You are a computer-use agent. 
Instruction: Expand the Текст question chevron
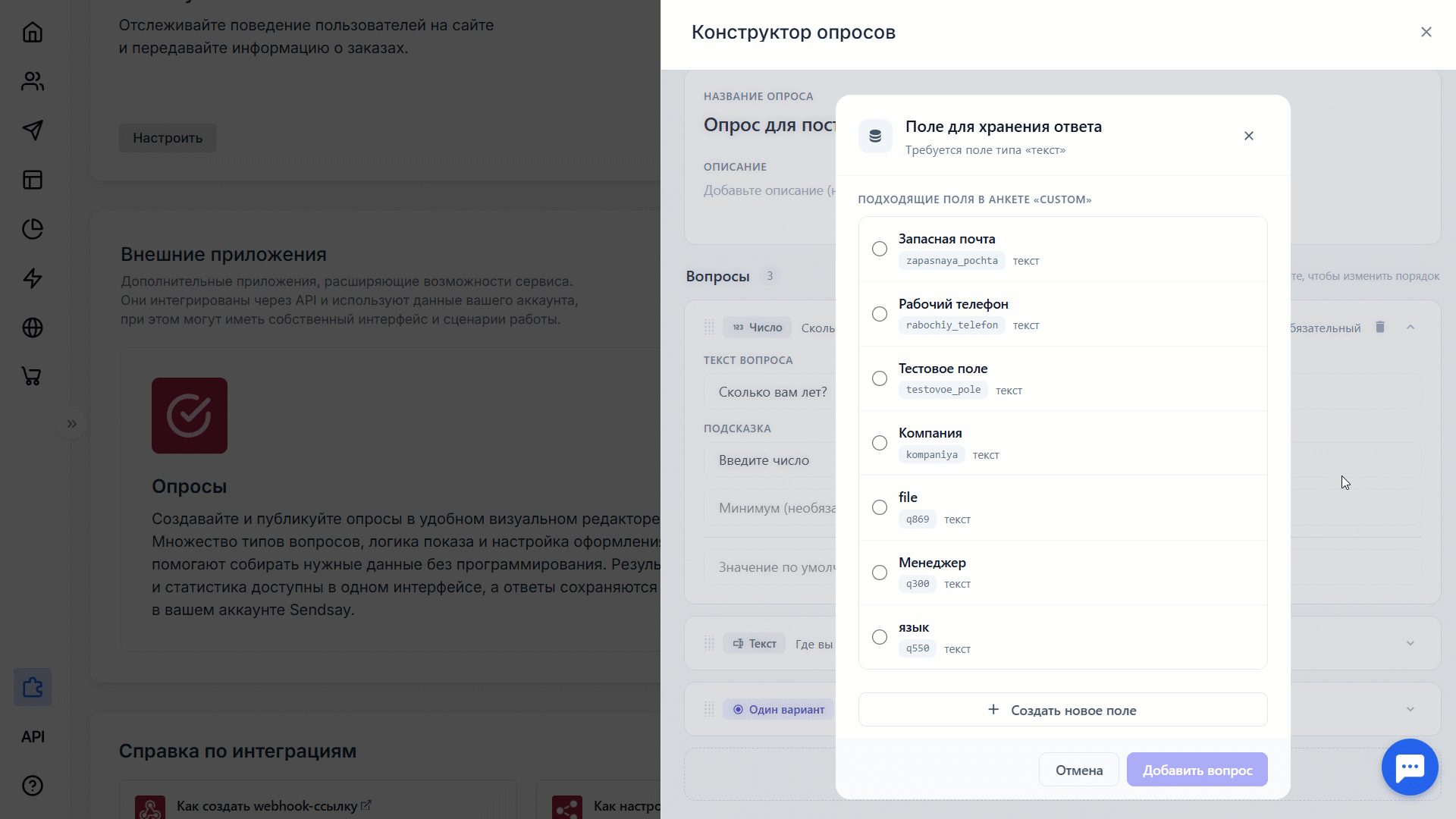point(1410,643)
